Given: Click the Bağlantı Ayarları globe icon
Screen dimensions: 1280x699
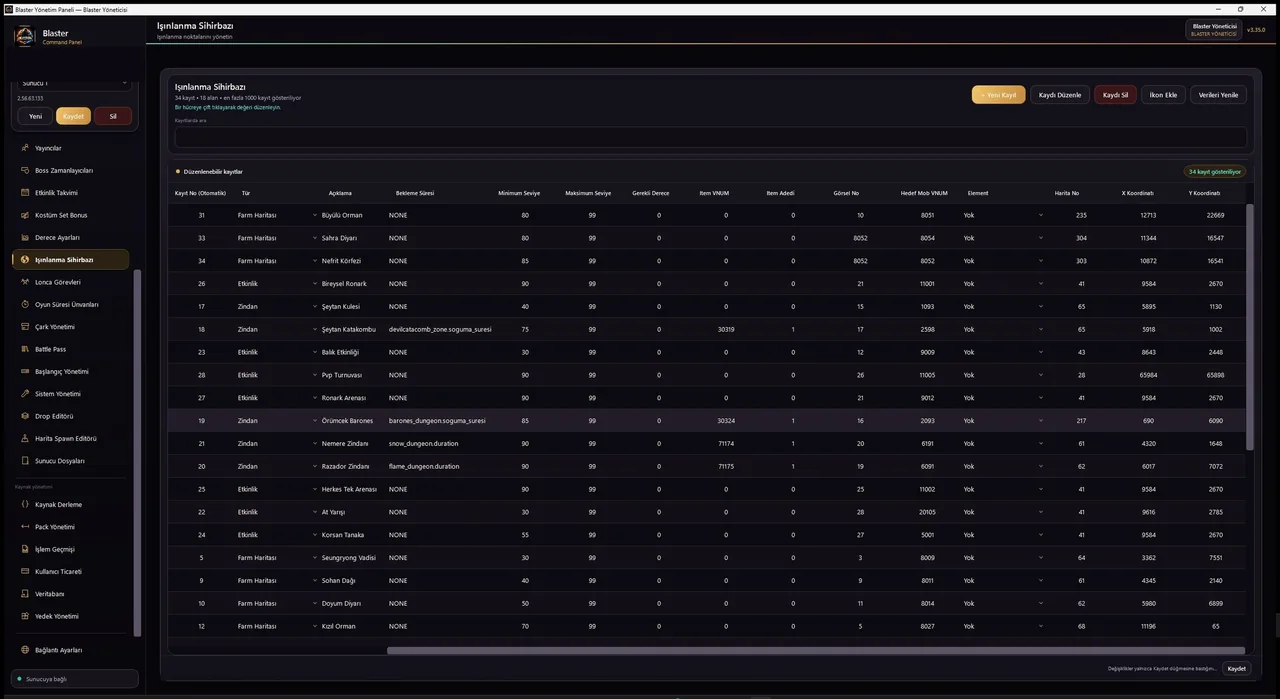Looking at the screenshot, I should [x=24, y=650].
